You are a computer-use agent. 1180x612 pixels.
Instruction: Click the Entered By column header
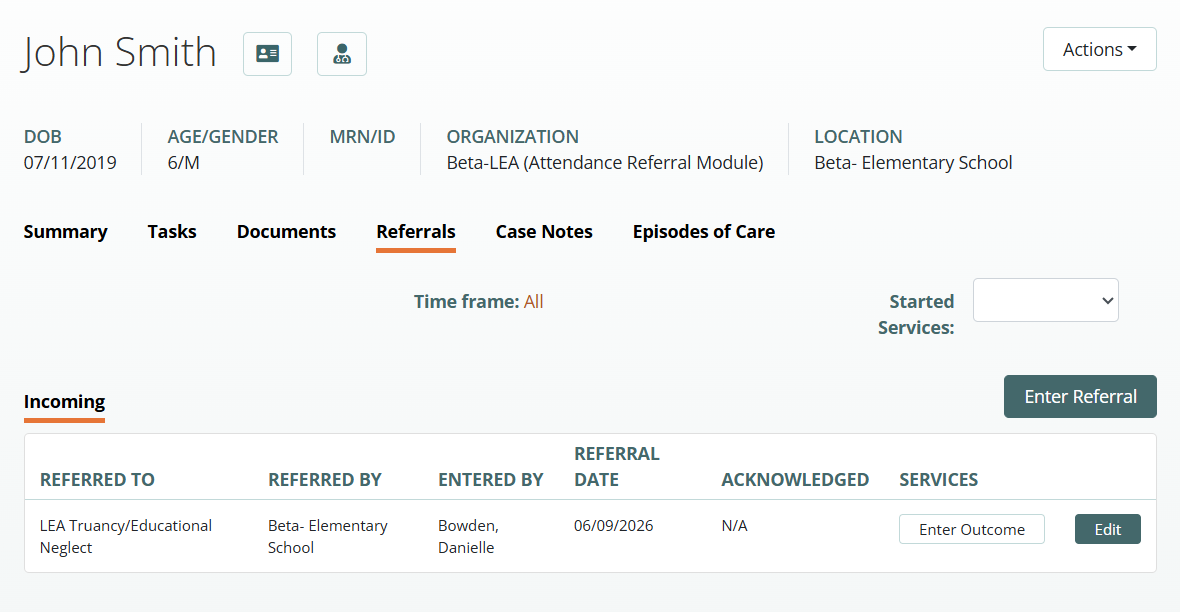[491, 480]
